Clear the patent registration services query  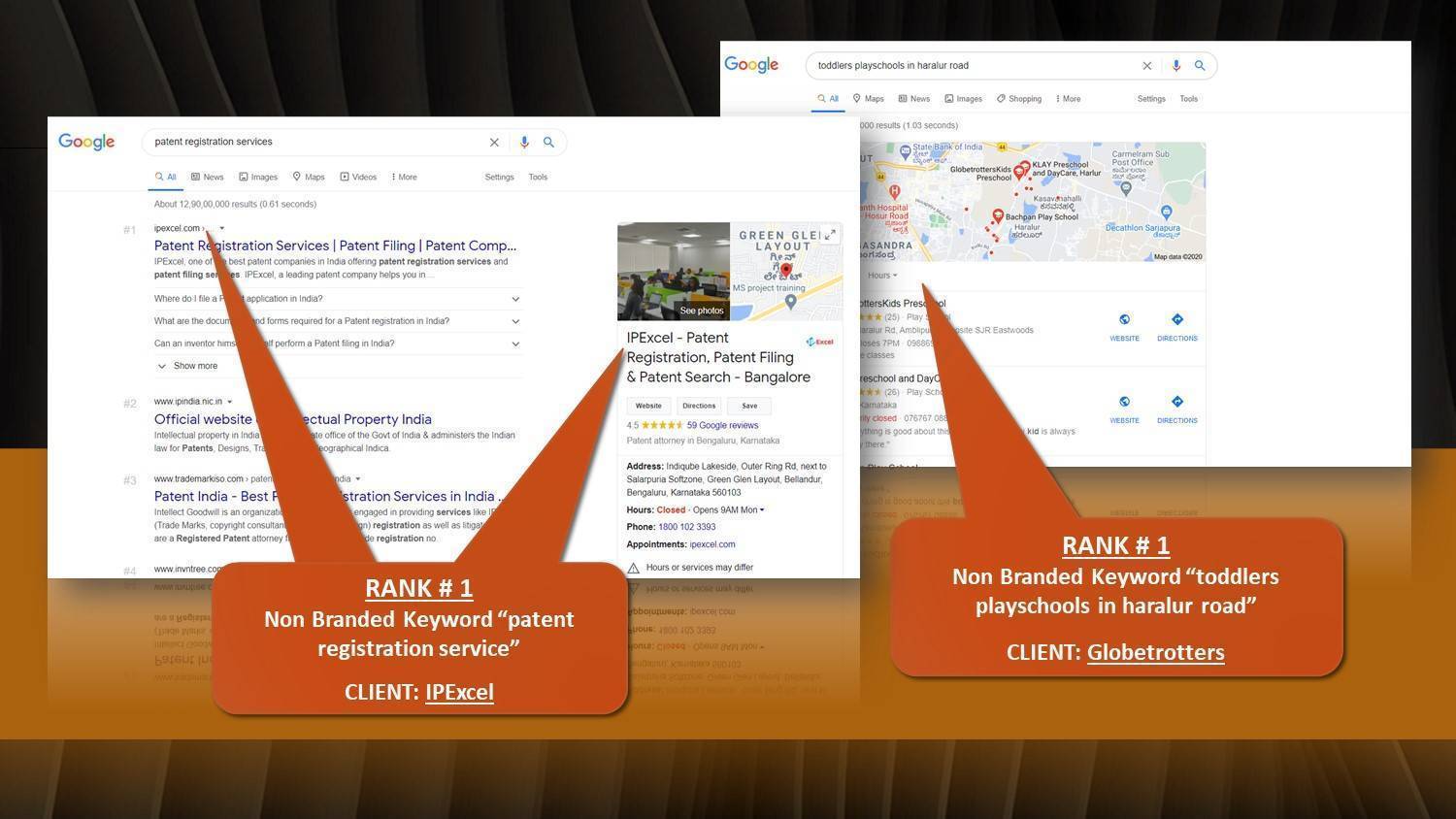pyautogui.click(x=494, y=142)
